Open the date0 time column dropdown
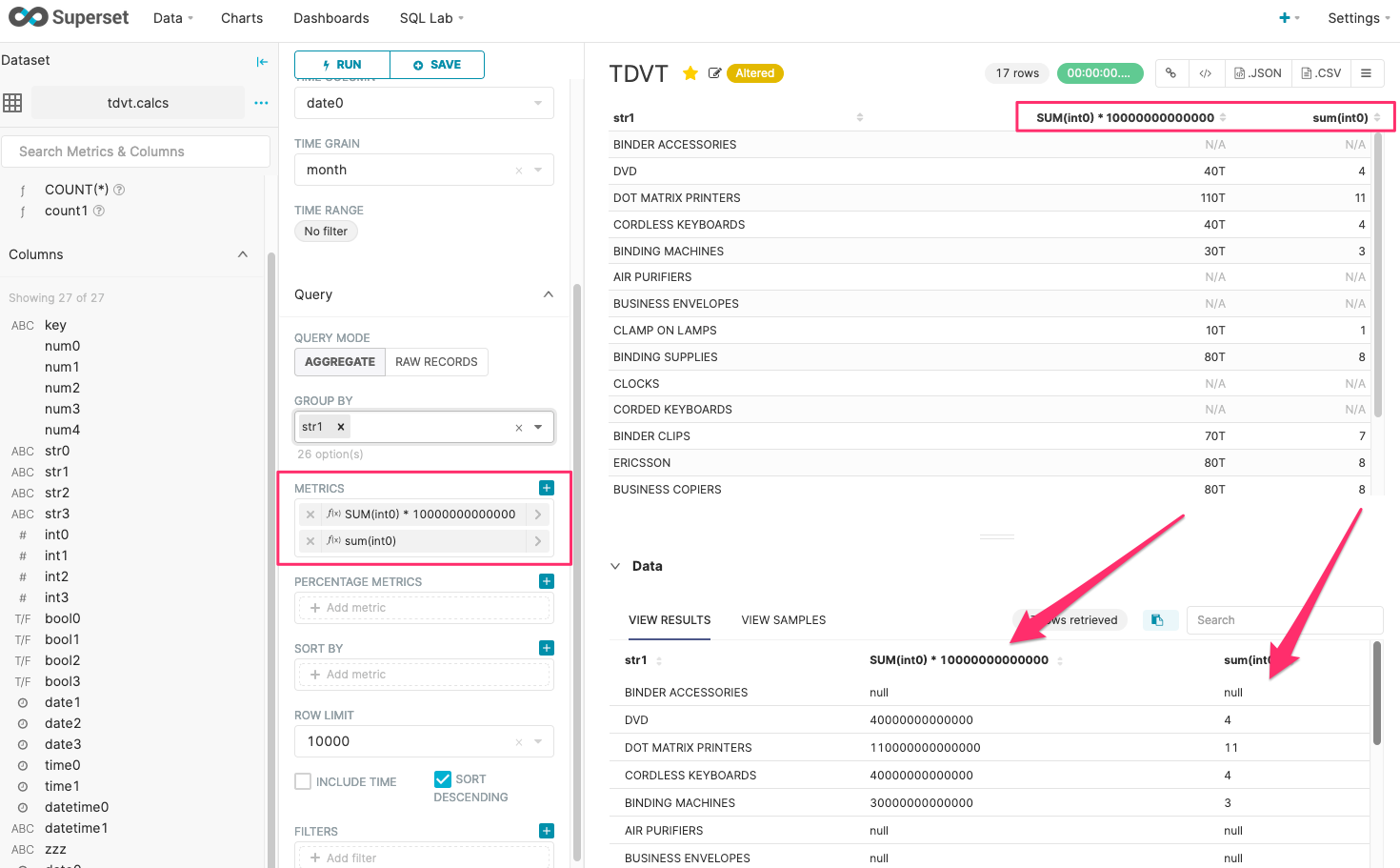The width and height of the screenshot is (1400, 868). pos(538,103)
